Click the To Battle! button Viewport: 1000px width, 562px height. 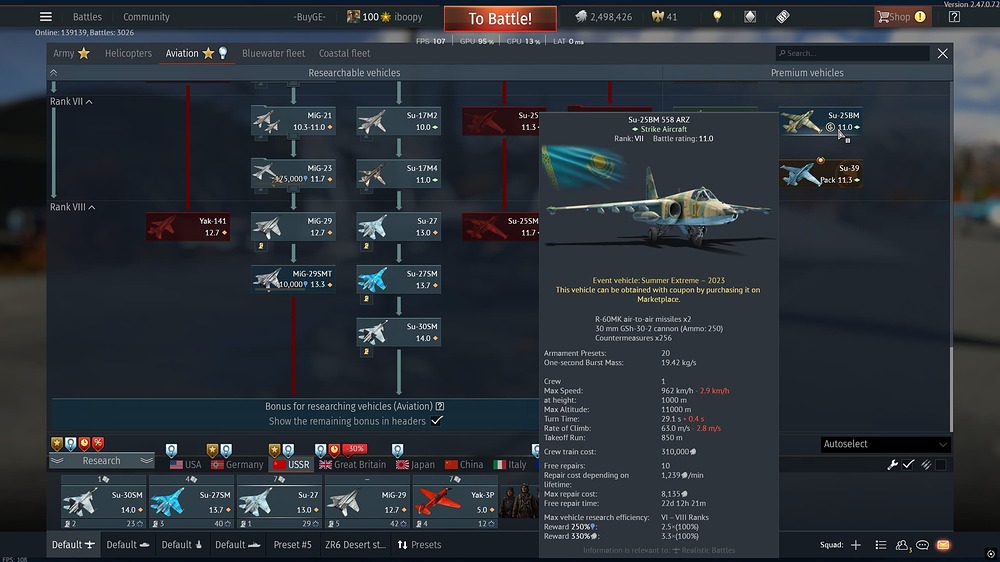click(x=500, y=18)
